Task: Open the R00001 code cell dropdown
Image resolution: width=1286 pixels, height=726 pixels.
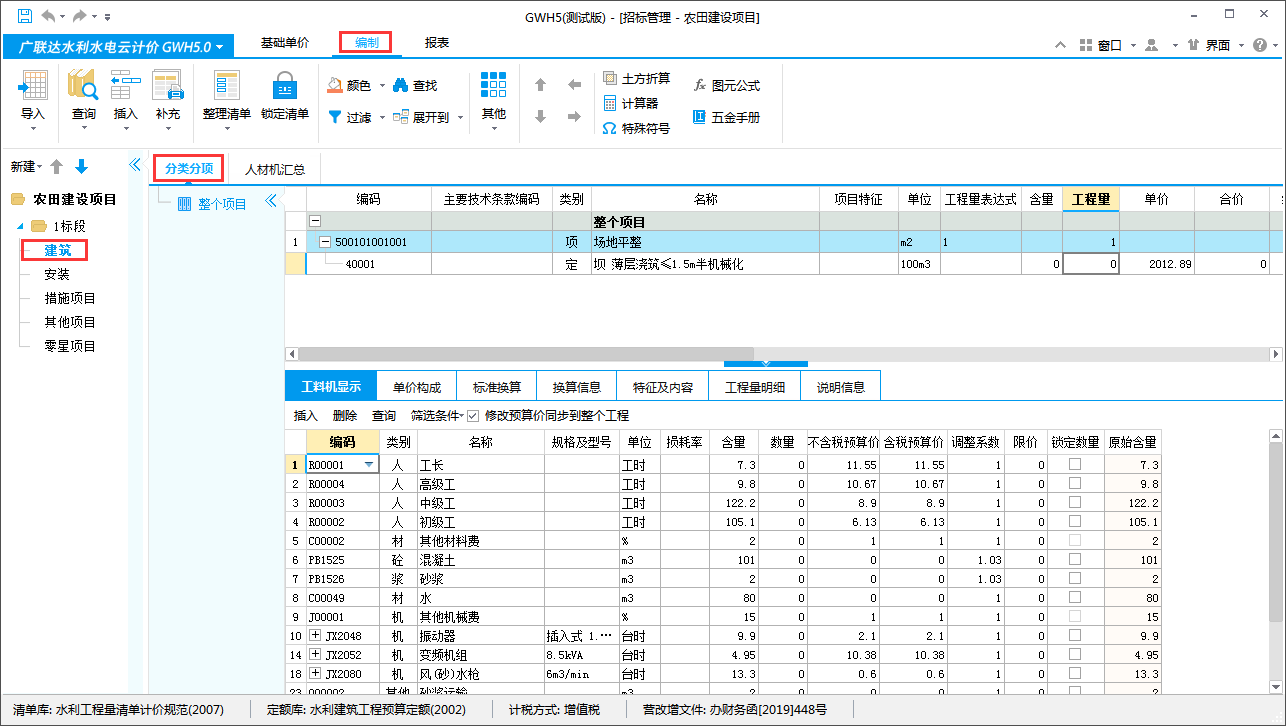Action: click(x=370, y=465)
